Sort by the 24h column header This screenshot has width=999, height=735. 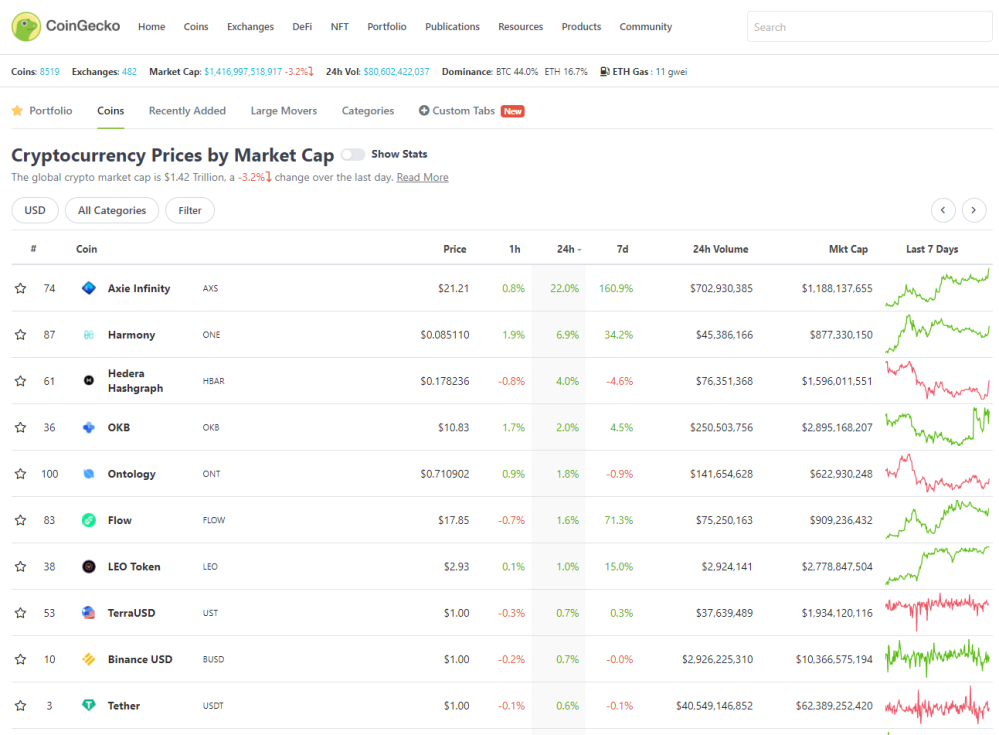[568, 249]
